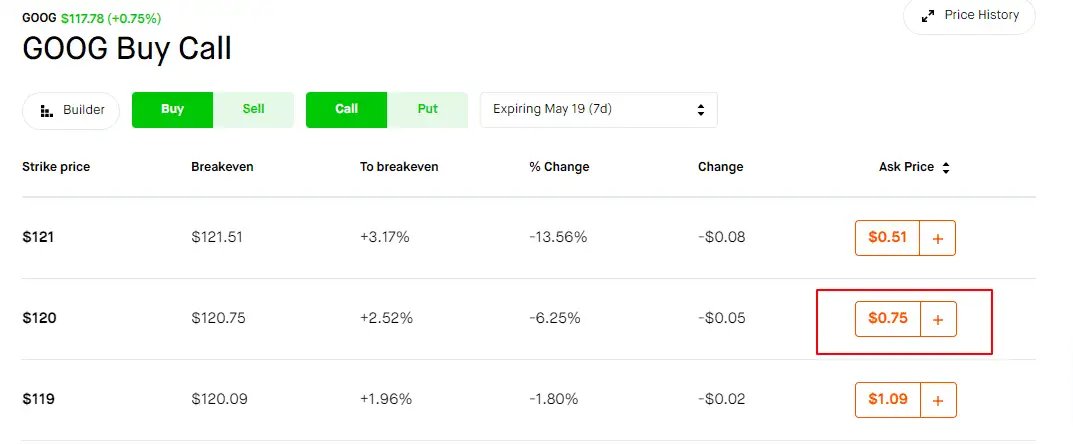Select the Call option type

[x=346, y=109]
